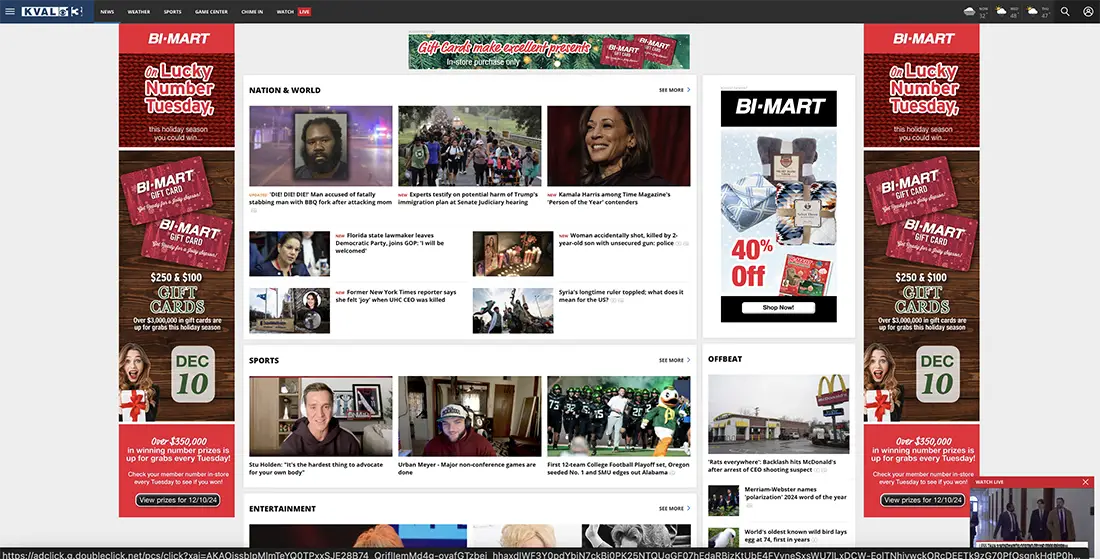The height and width of the screenshot is (559, 1100).
Task: Open albatross bird photo thumbnail
Action: 723,538
